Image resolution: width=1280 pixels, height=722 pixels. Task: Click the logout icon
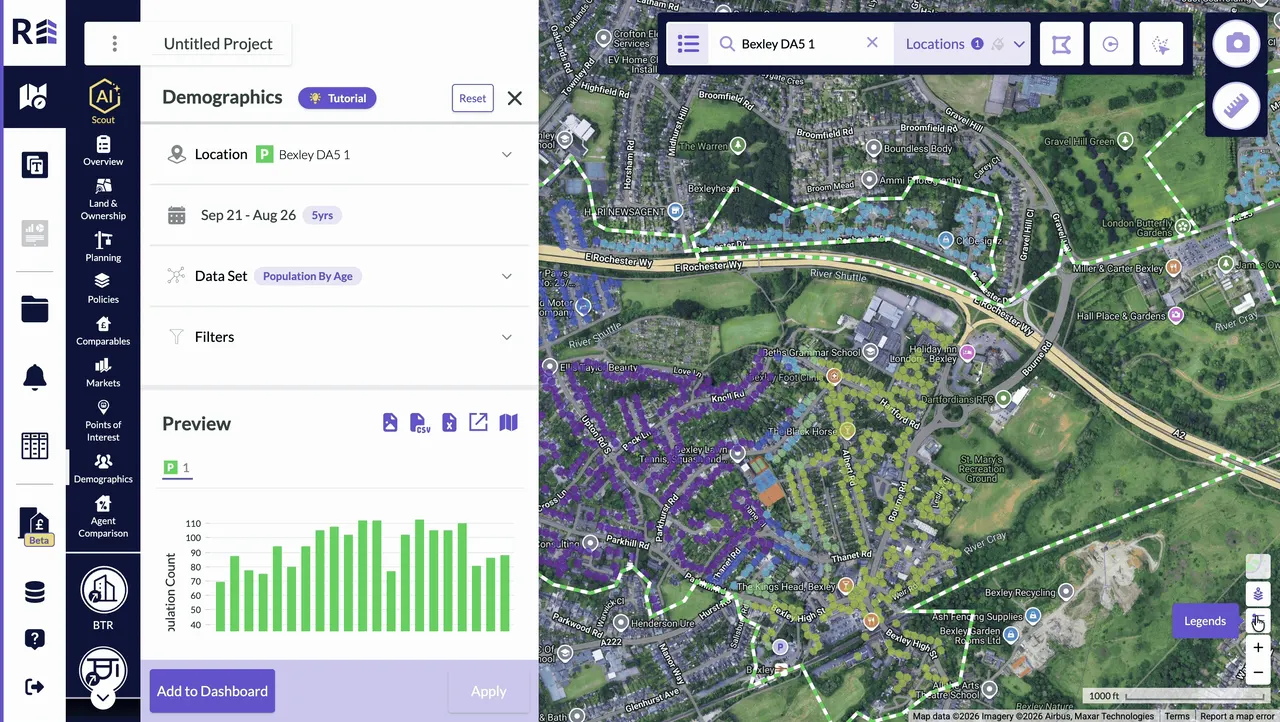34,686
